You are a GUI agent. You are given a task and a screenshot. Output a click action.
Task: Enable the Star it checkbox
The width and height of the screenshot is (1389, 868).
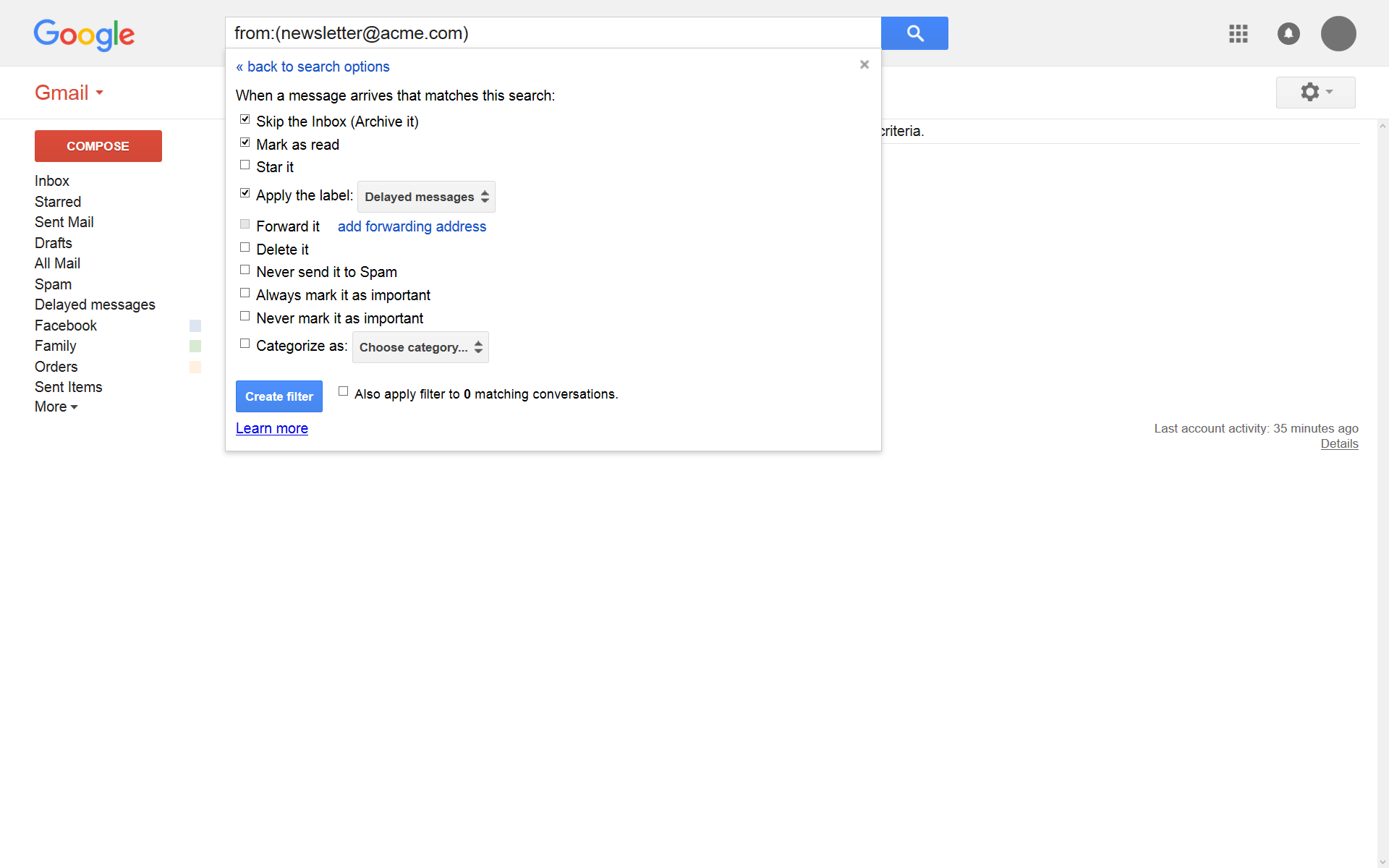point(245,165)
